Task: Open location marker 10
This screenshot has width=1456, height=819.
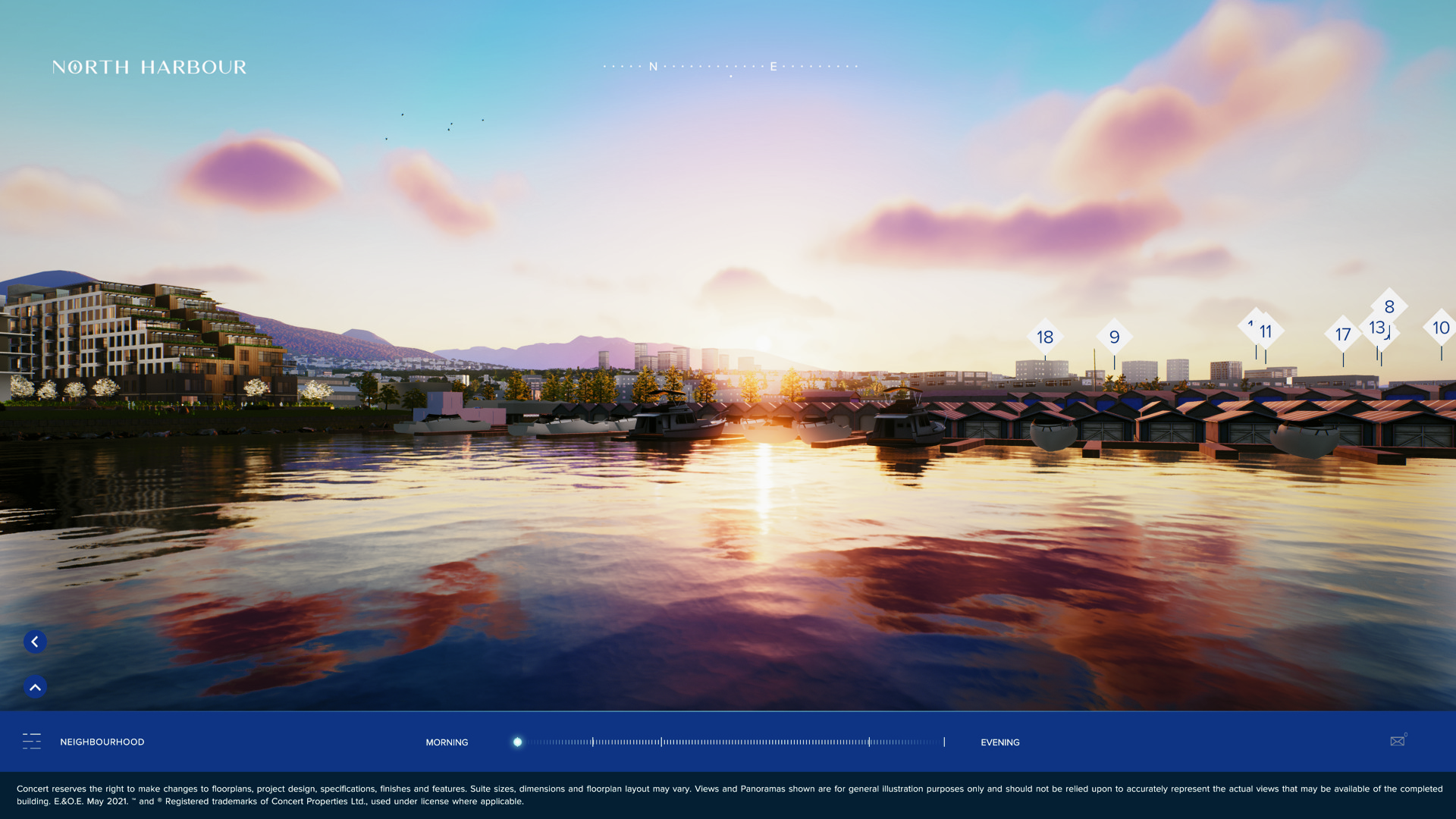Action: [x=1441, y=328]
